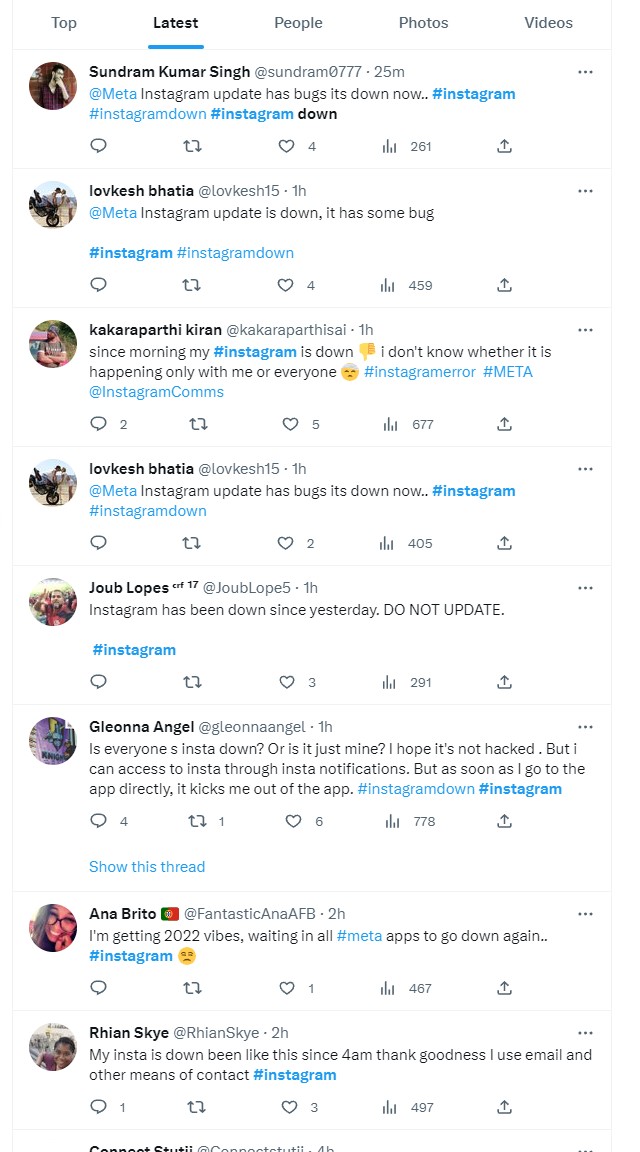This screenshot has width=640, height=1152.
Task: Expand more options on Ana Brito's tweet
Action: [586, 914]
